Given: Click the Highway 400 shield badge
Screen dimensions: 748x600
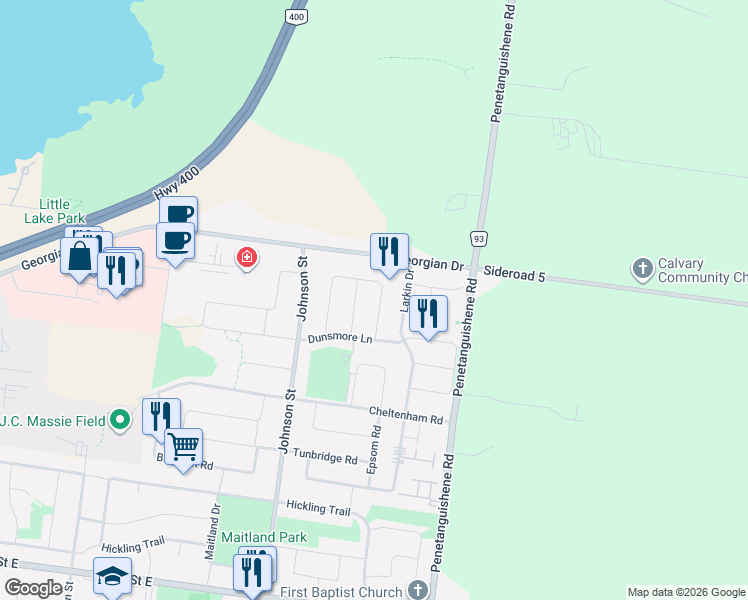Looking at the screenshot, I should (x=296, y=17).
